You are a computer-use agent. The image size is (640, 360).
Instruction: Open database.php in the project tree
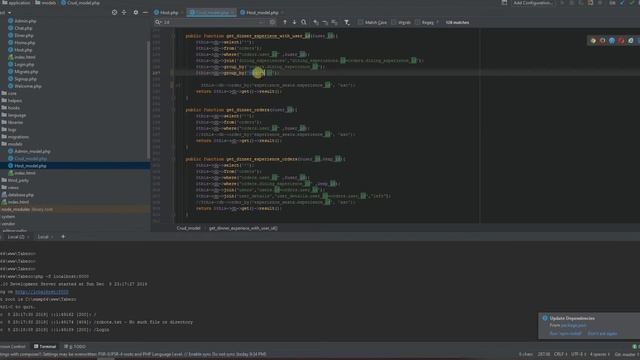[x=18, y=195]
